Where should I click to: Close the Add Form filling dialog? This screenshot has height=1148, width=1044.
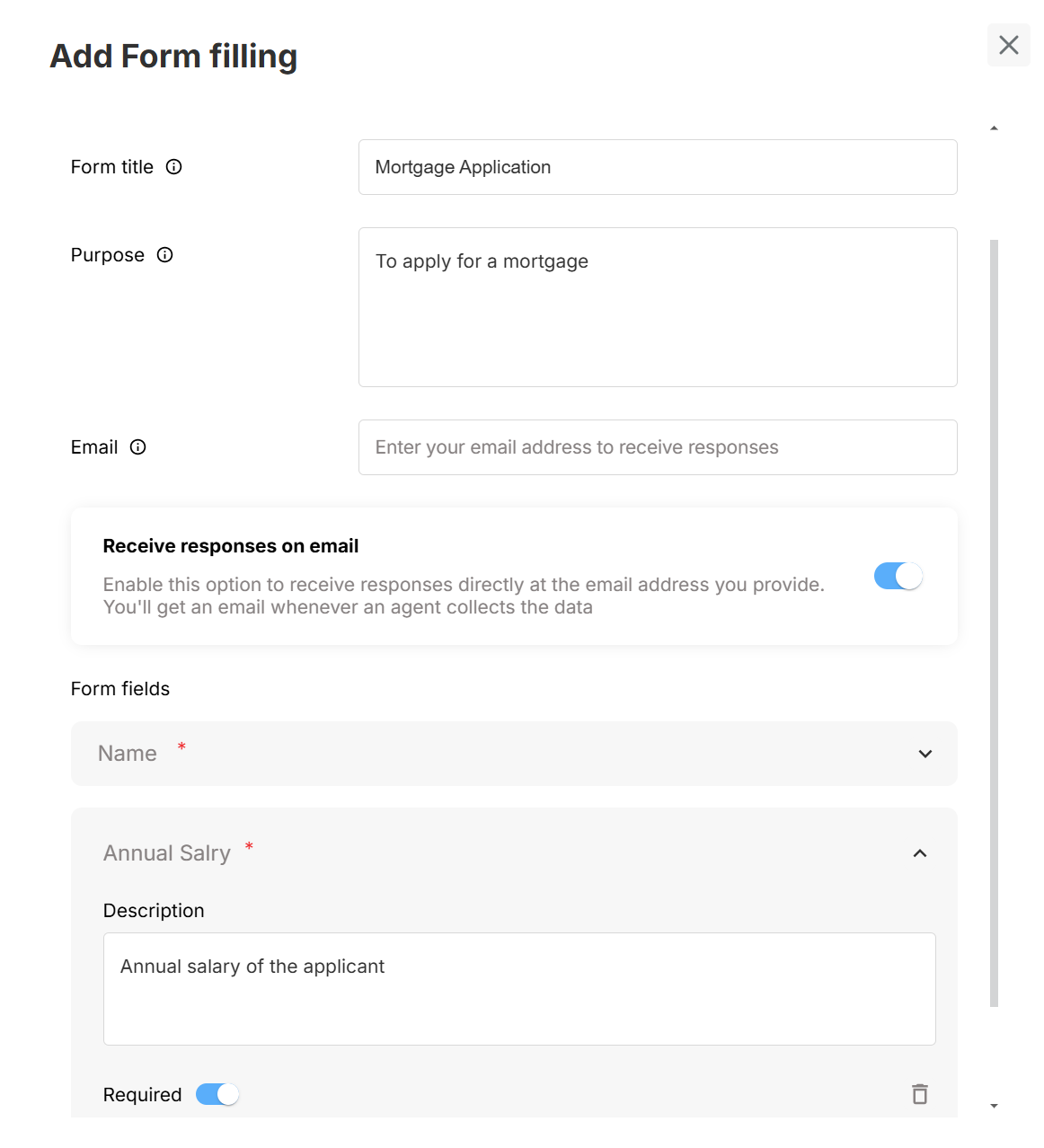tap(1008, 45)
